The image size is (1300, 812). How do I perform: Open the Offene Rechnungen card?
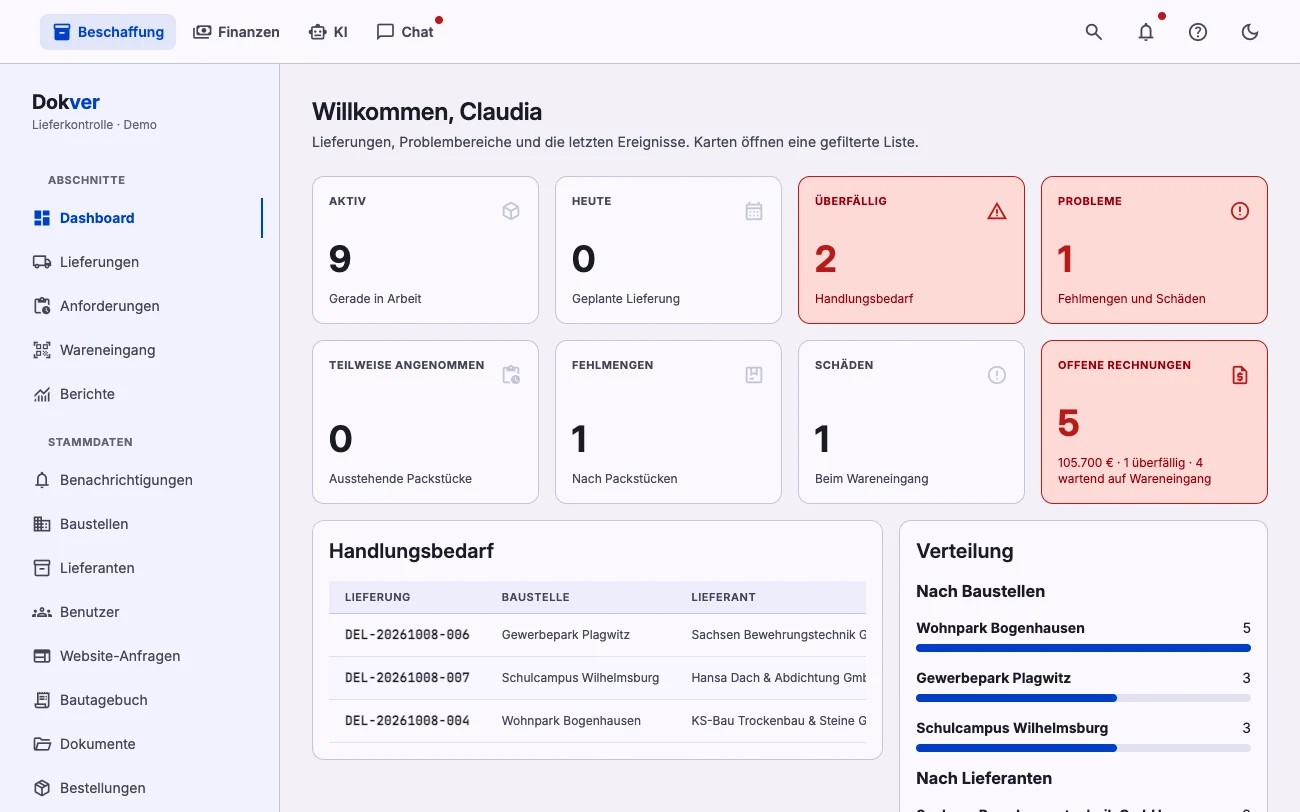pos(1154,422)
